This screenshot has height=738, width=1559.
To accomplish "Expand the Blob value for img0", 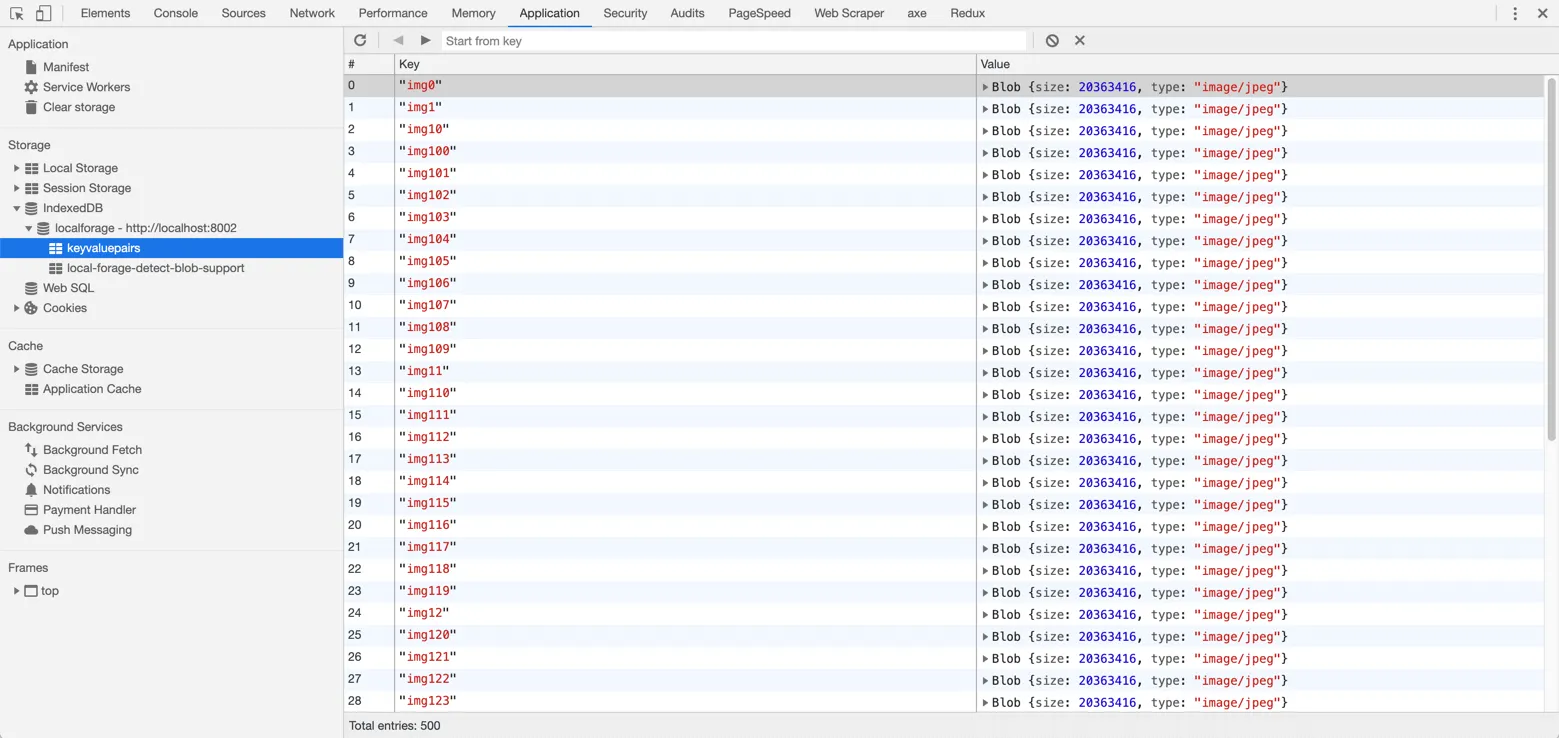I will (x=985, y=87).
